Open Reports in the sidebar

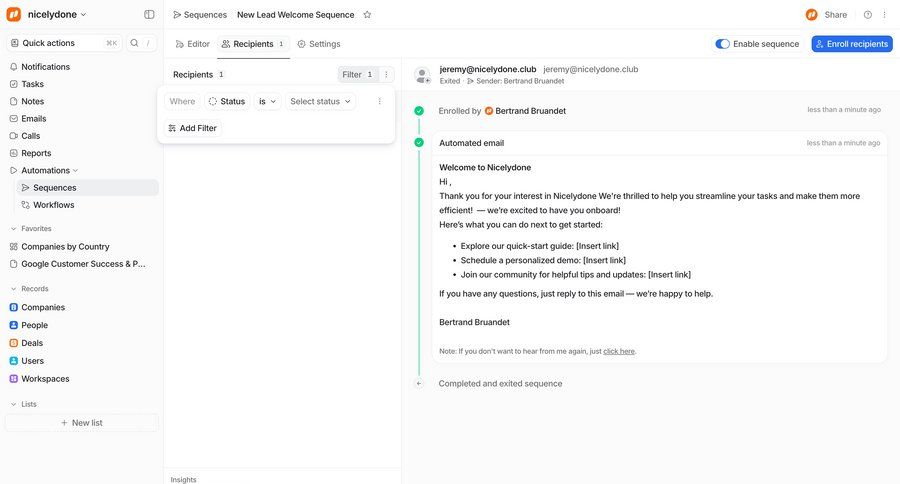36,153
